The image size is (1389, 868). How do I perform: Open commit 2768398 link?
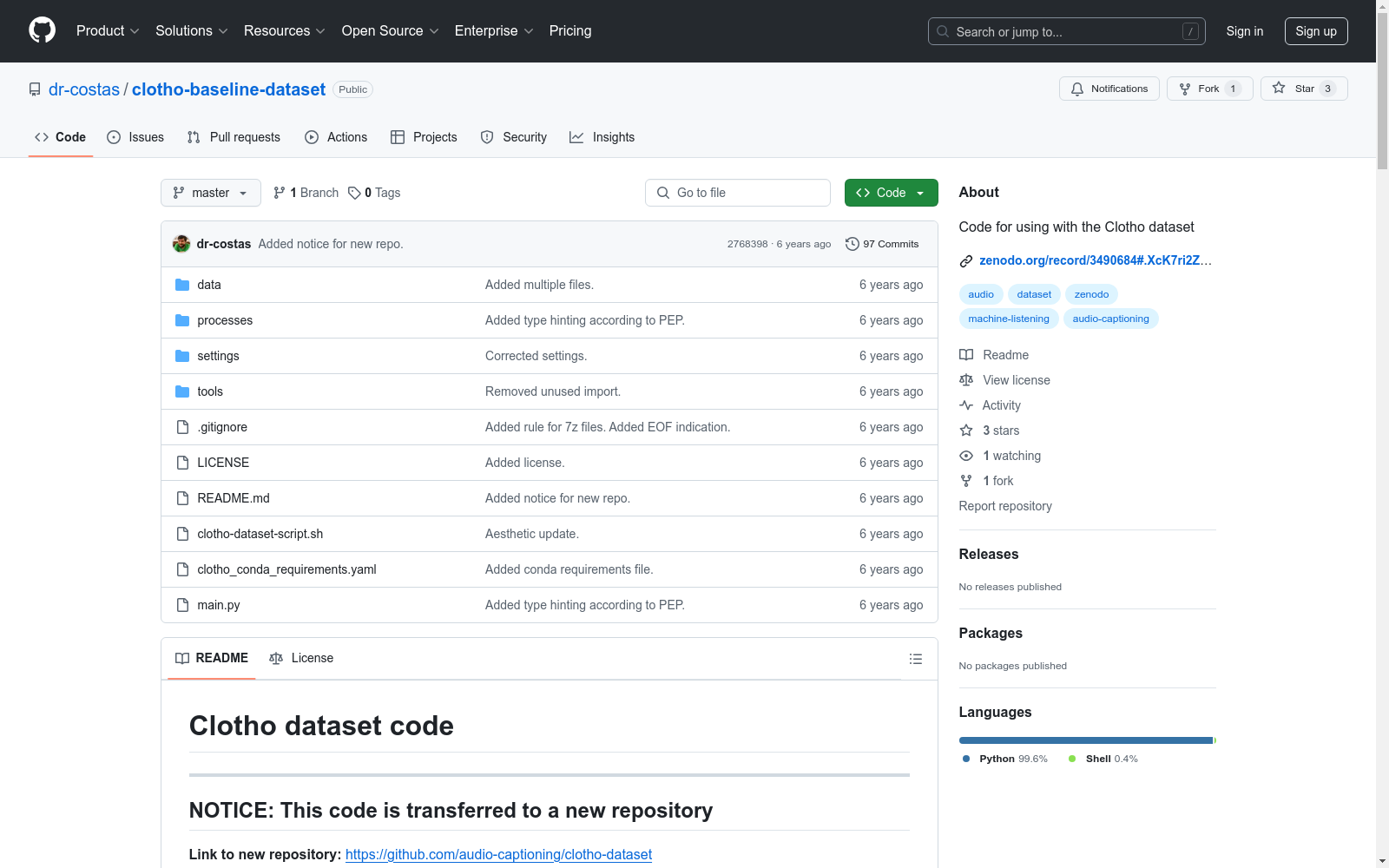[x=747, y=244]
